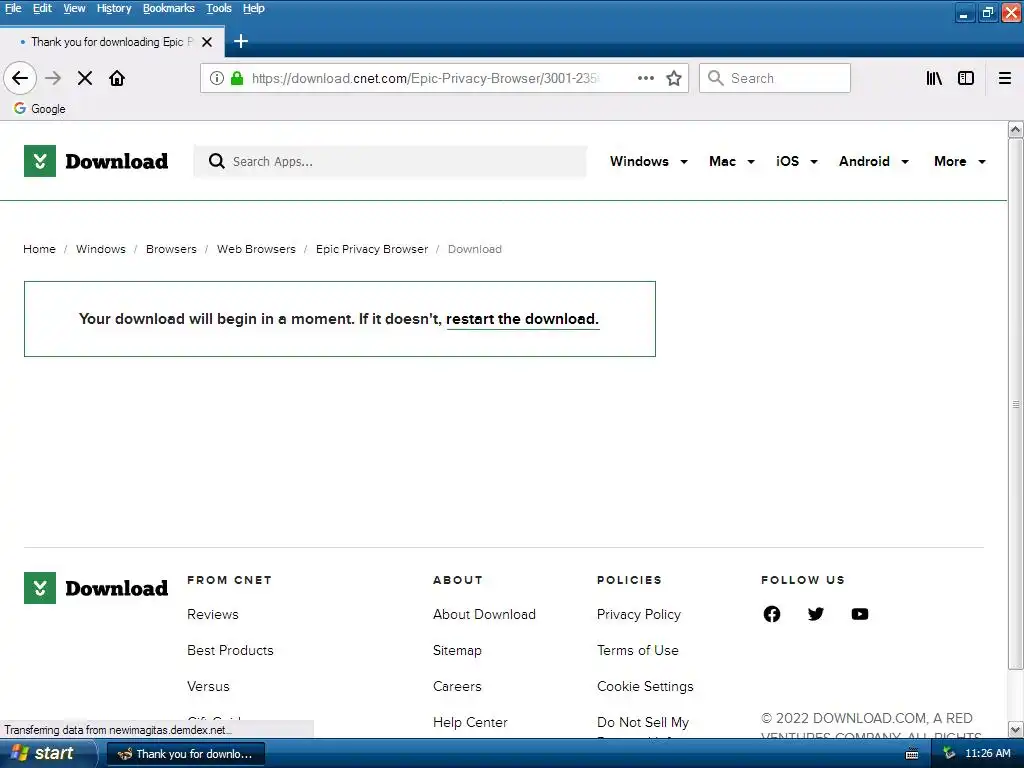Open Privacy Policy footer link
This screenshot has width=1024, height=768.
[639, 614]
